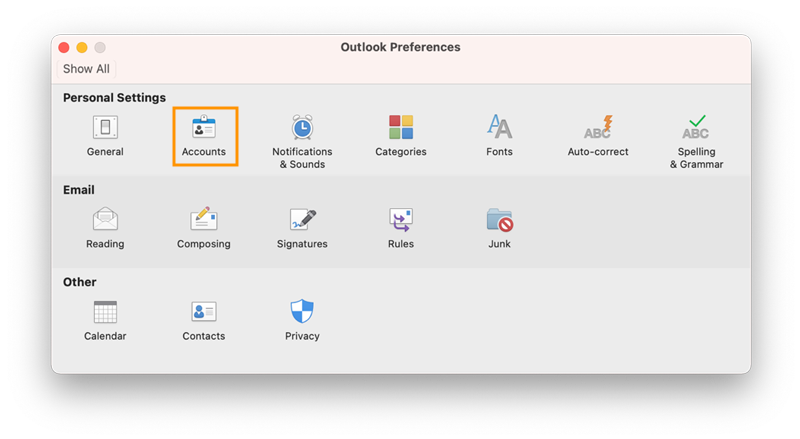Viewport: 800px width, 439px height.
Task: Select the Categories colored squares icon
Action: click(401, 127)
